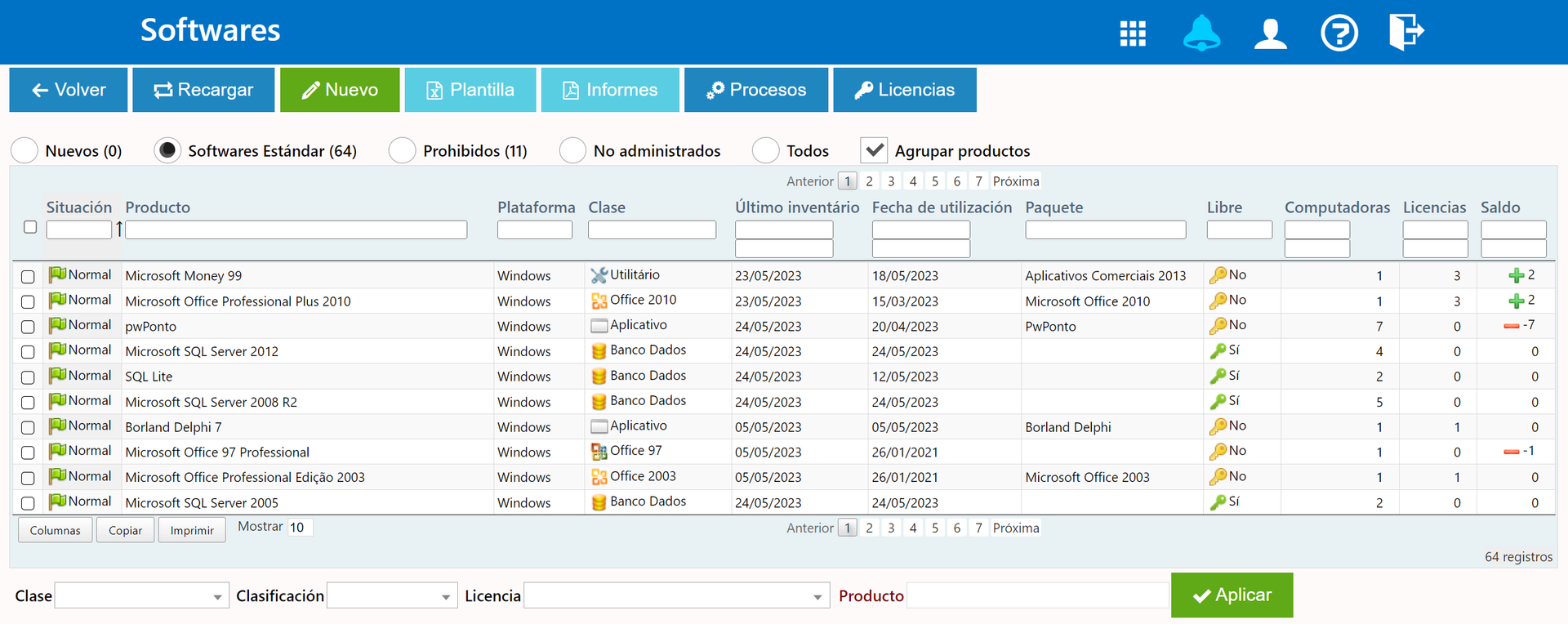This screenshot has width=1568, height=624.
Task: Click the green plus icon for Microsoft Money 99
Action: tap(1516, 276)
